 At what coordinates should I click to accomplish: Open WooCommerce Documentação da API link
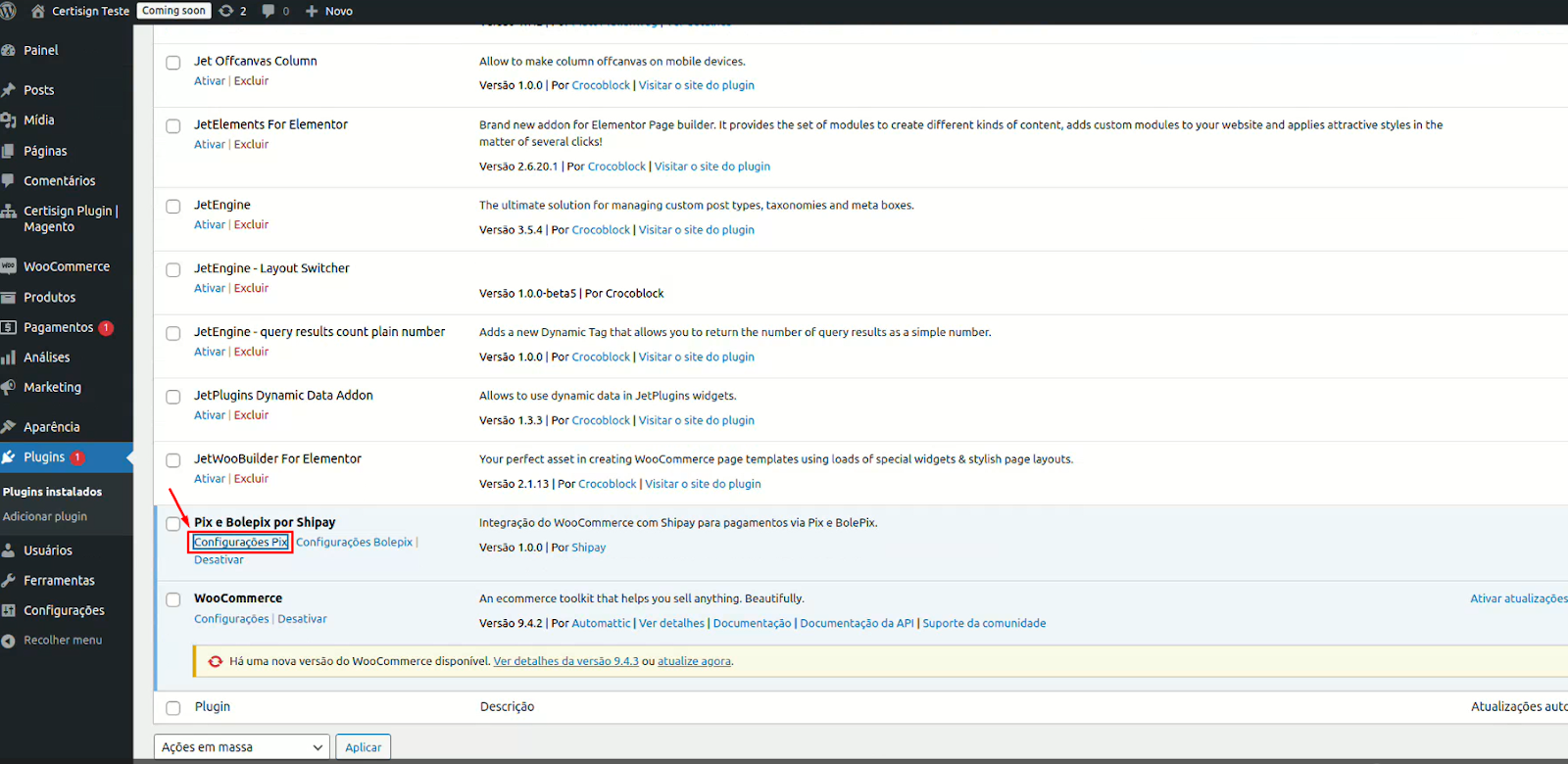tap(857, 623)
